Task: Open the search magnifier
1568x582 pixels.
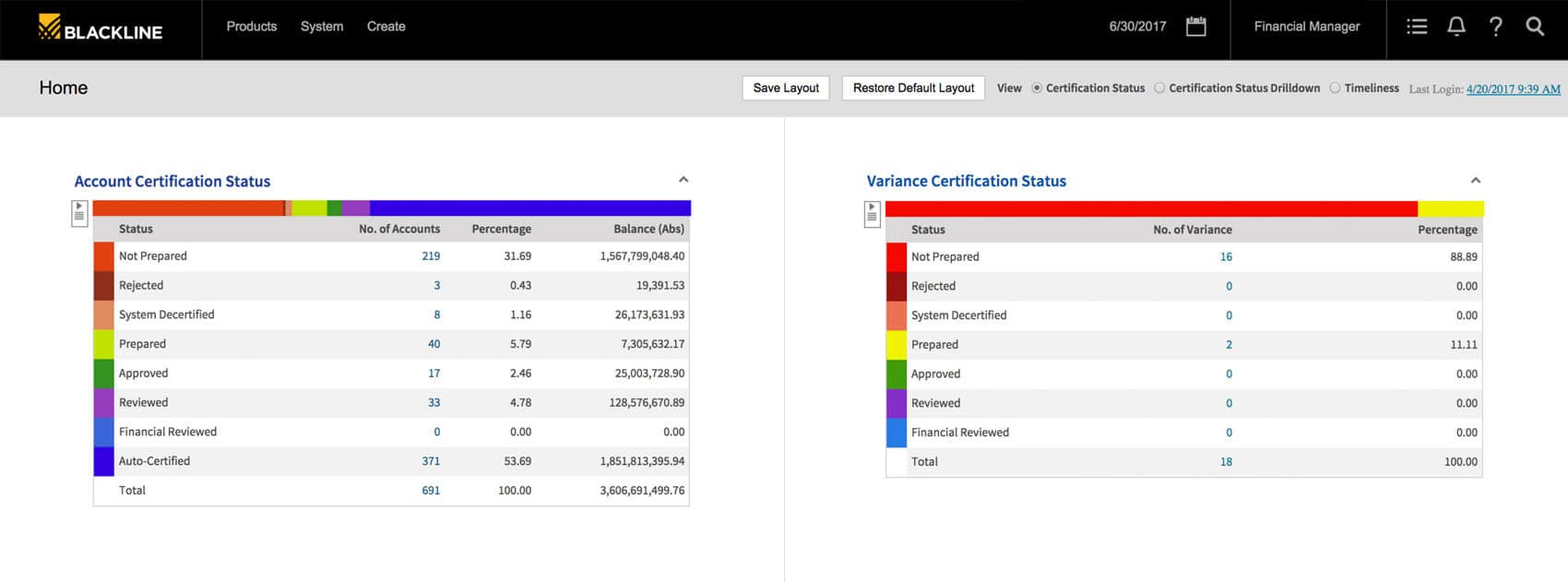Action: coord(1535,27)
